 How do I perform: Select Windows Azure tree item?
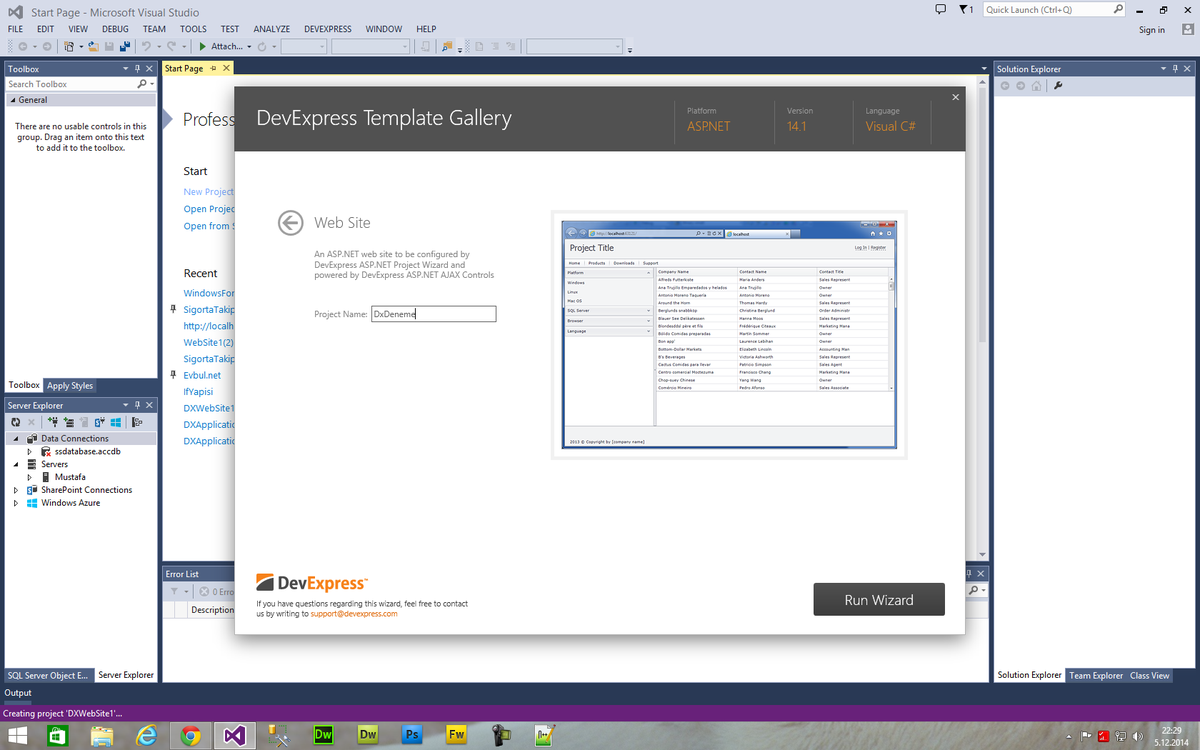point(70,503)
